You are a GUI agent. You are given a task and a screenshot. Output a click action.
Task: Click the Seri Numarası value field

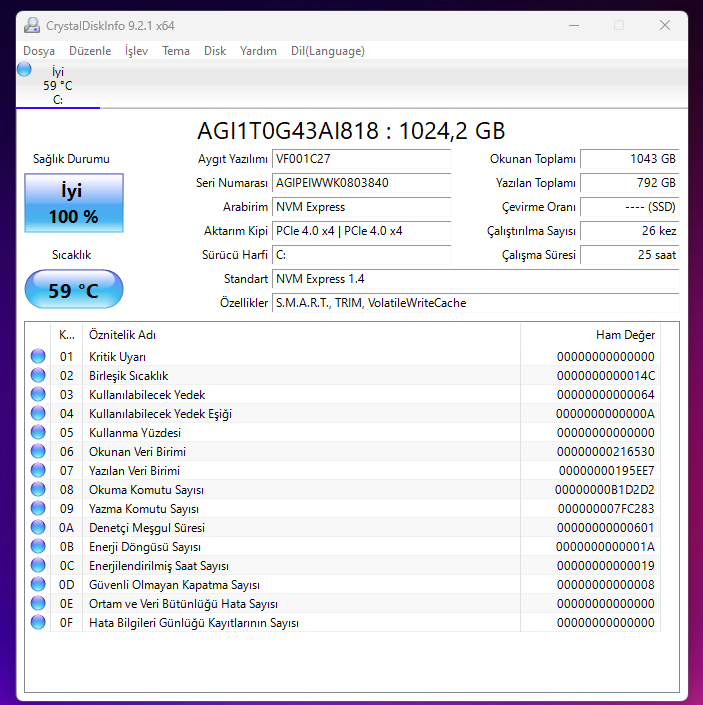click(x=361, y=183)
